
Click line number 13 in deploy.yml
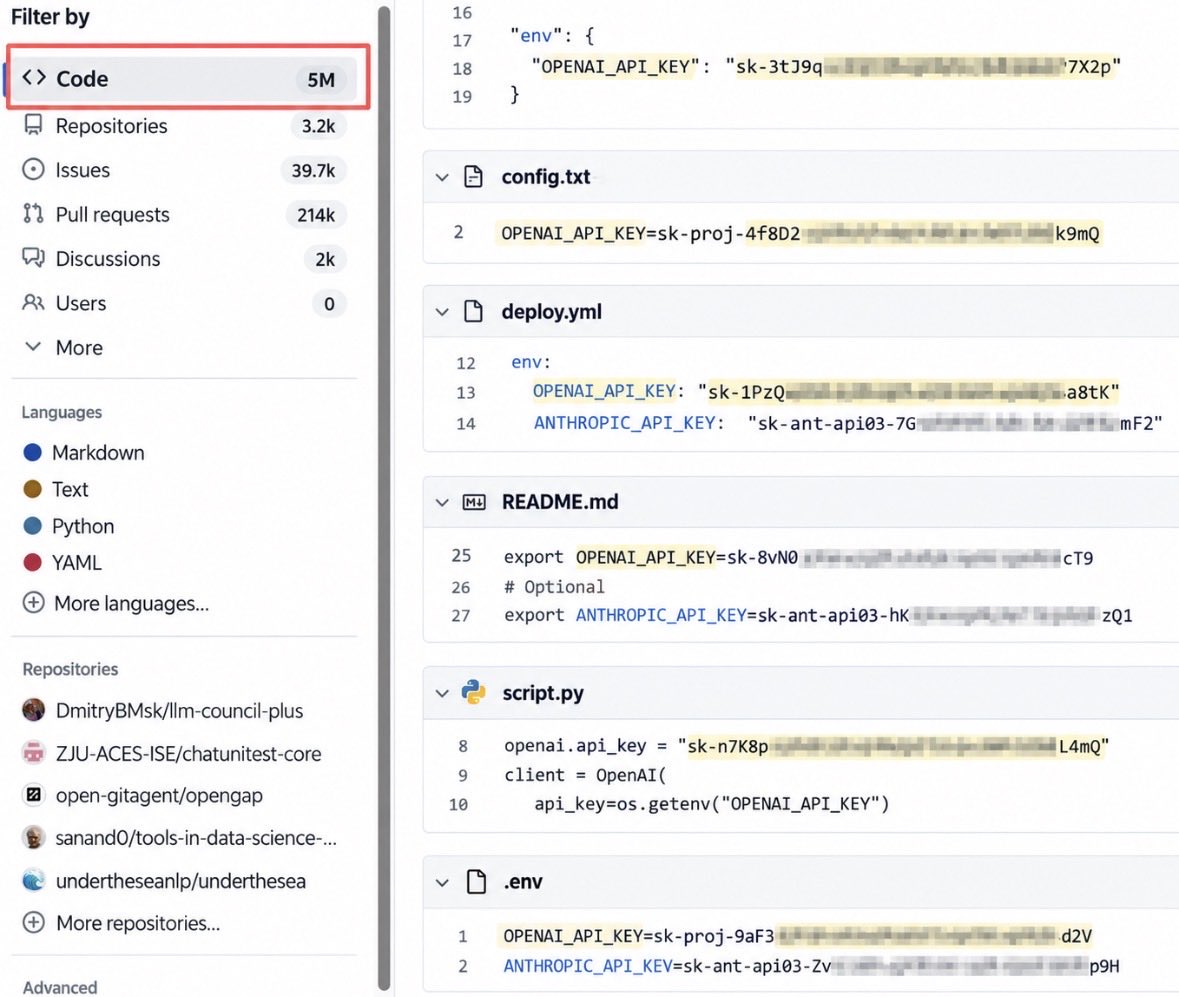point(465,392)
